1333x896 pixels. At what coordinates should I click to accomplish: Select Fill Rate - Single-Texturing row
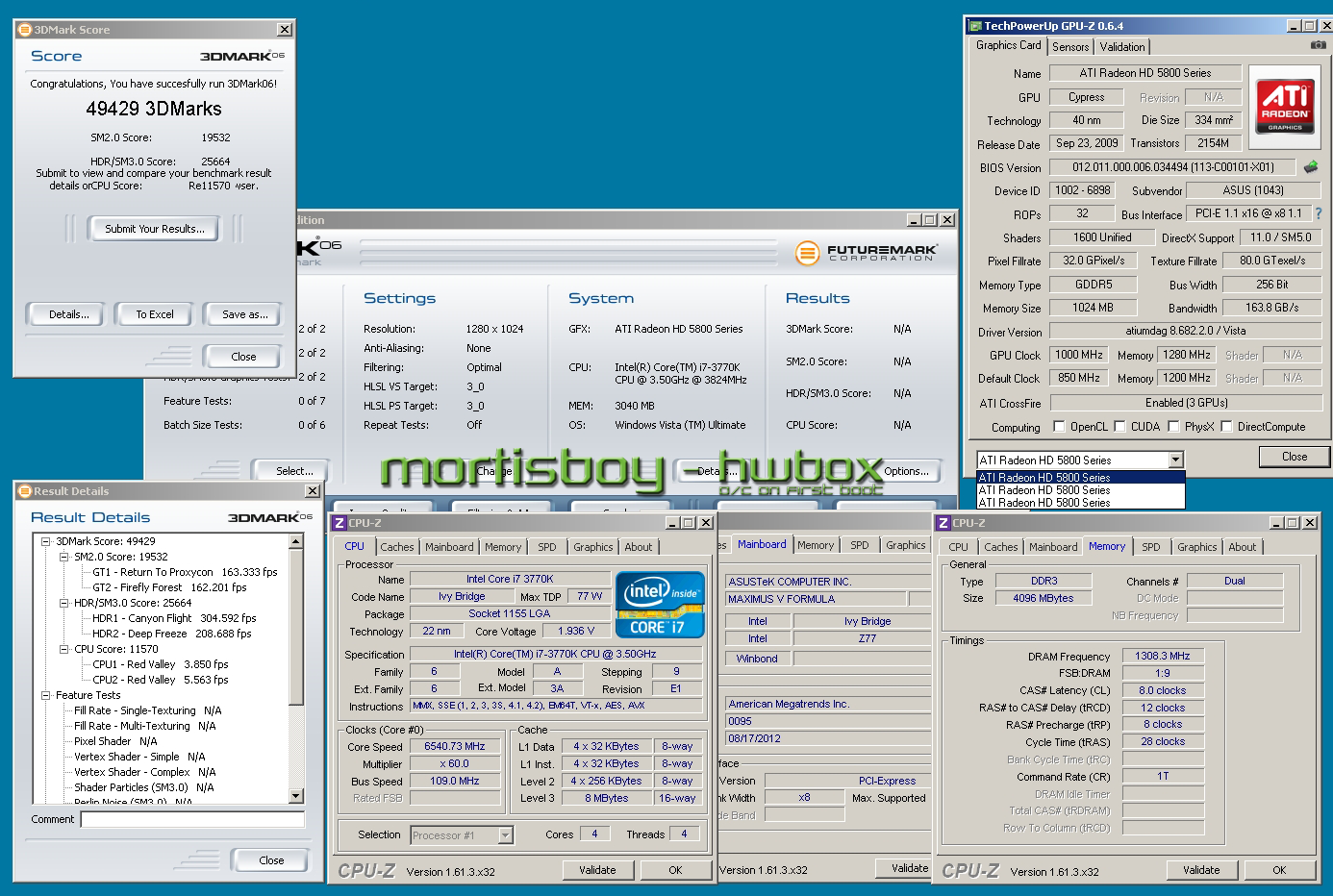click(147, 710)
